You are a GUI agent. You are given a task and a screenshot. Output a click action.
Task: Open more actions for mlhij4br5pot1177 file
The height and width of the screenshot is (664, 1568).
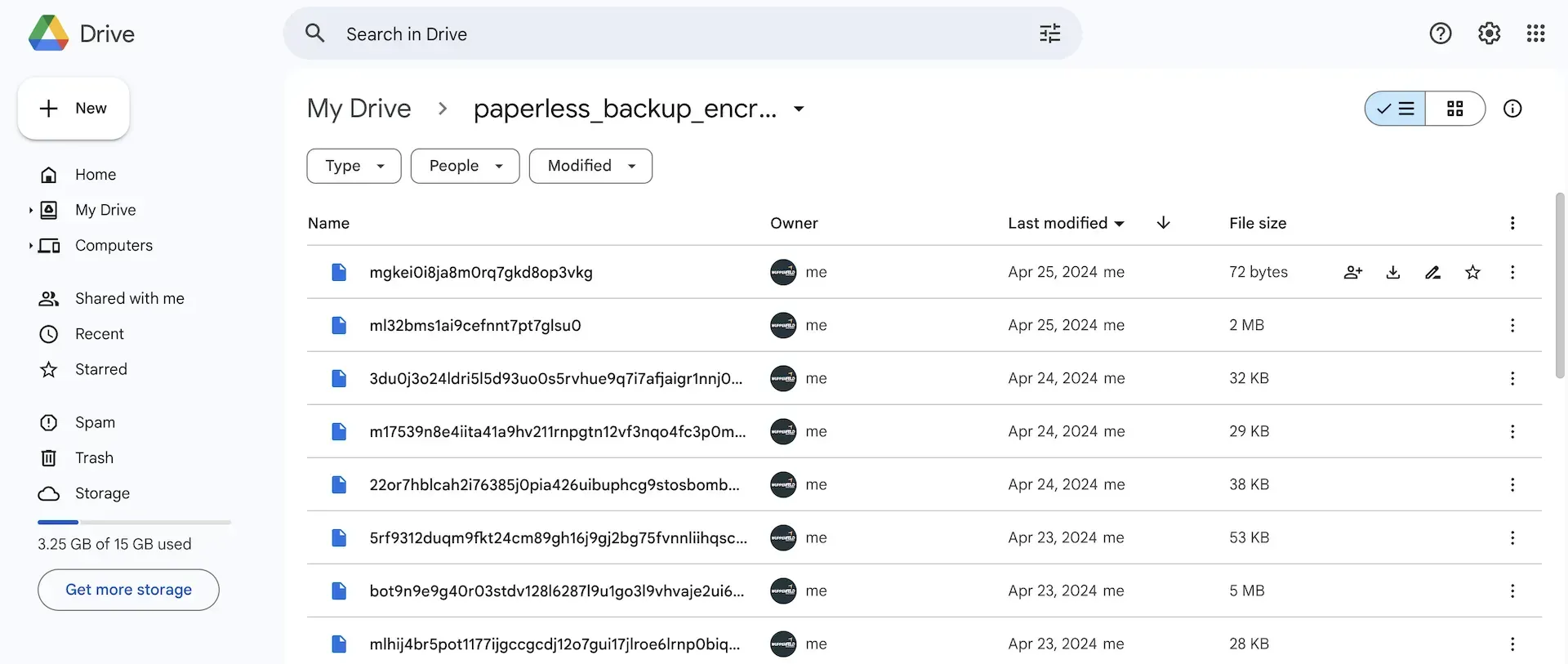point(1512,644)
